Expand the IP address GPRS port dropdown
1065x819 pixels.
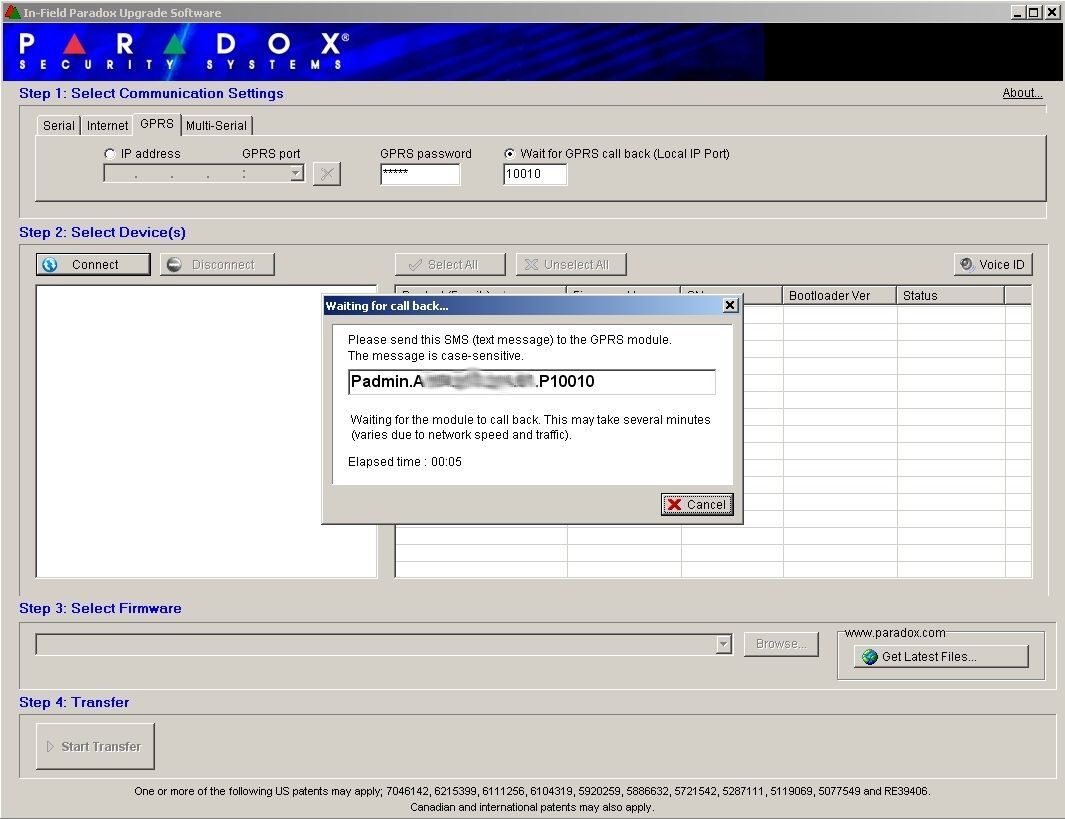tap(295, 174)
